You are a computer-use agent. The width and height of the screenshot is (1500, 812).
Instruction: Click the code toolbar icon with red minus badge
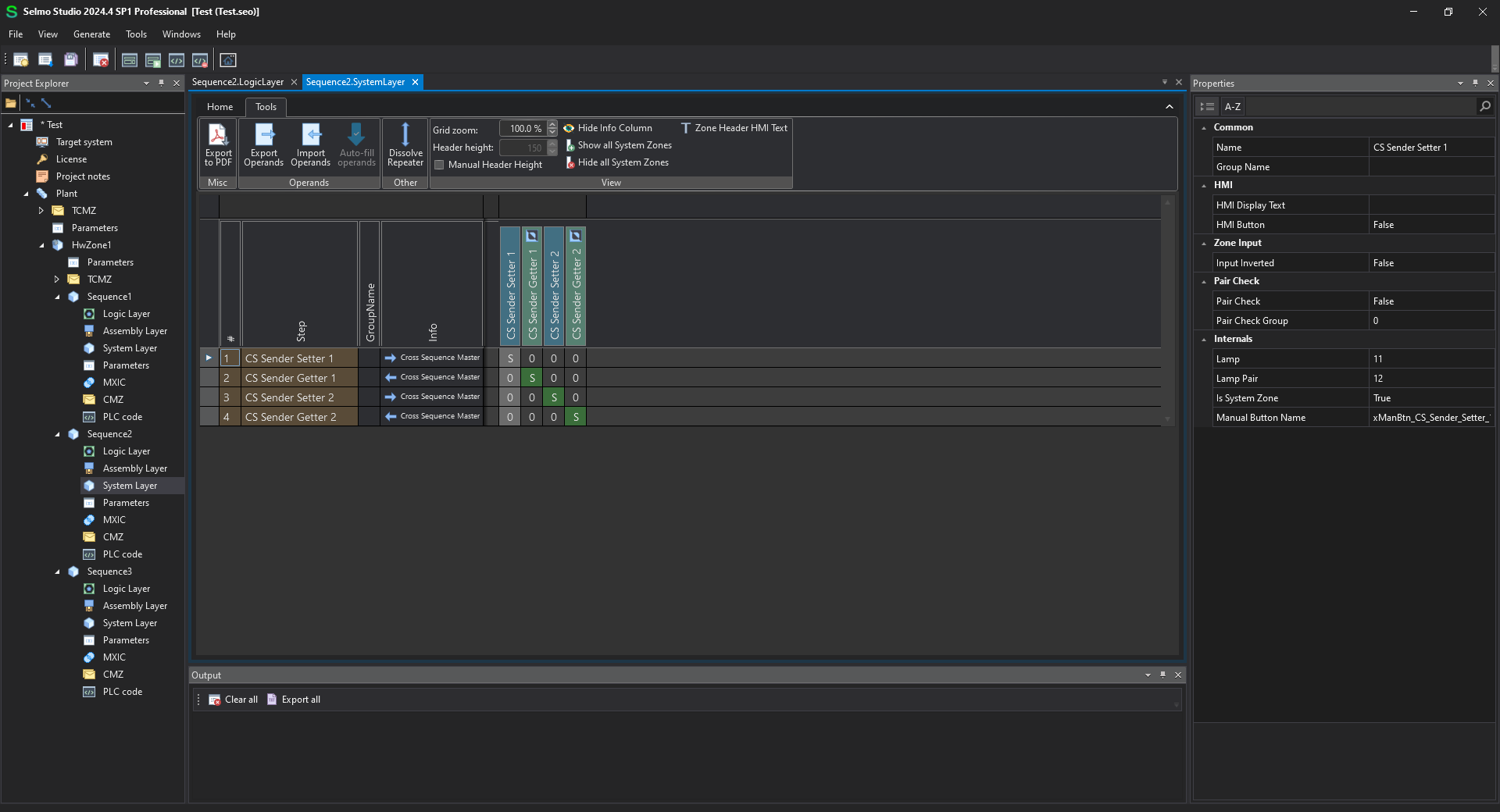tap(200, 60)
